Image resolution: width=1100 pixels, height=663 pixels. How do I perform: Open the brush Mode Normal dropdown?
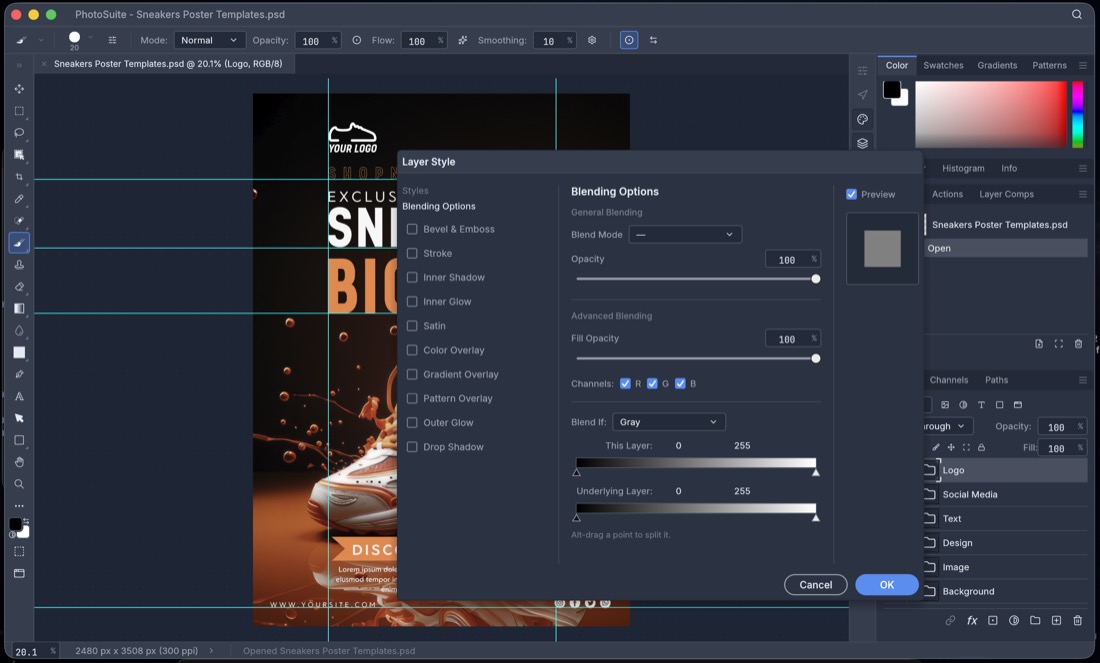pyautogui.click(x=210, y=40)
